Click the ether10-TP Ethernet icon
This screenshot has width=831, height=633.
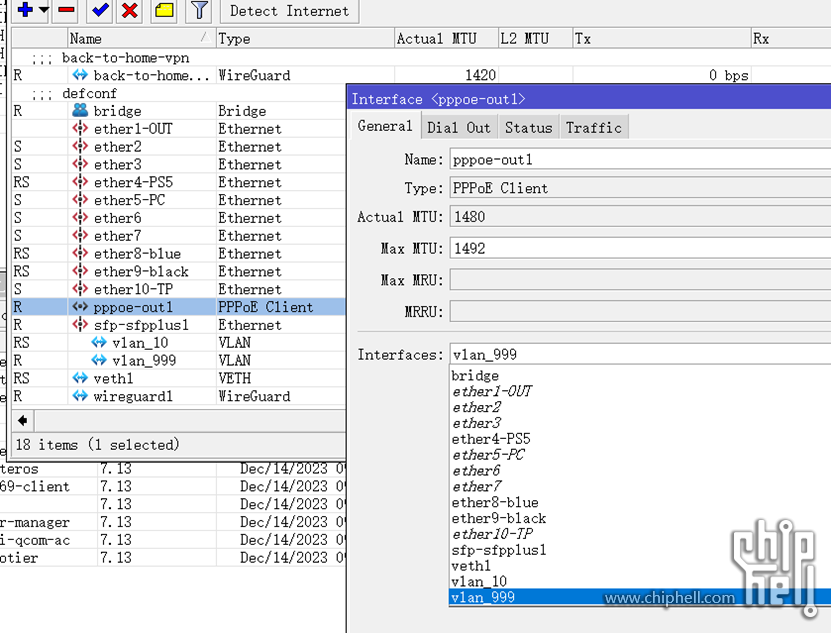(80, 289)
